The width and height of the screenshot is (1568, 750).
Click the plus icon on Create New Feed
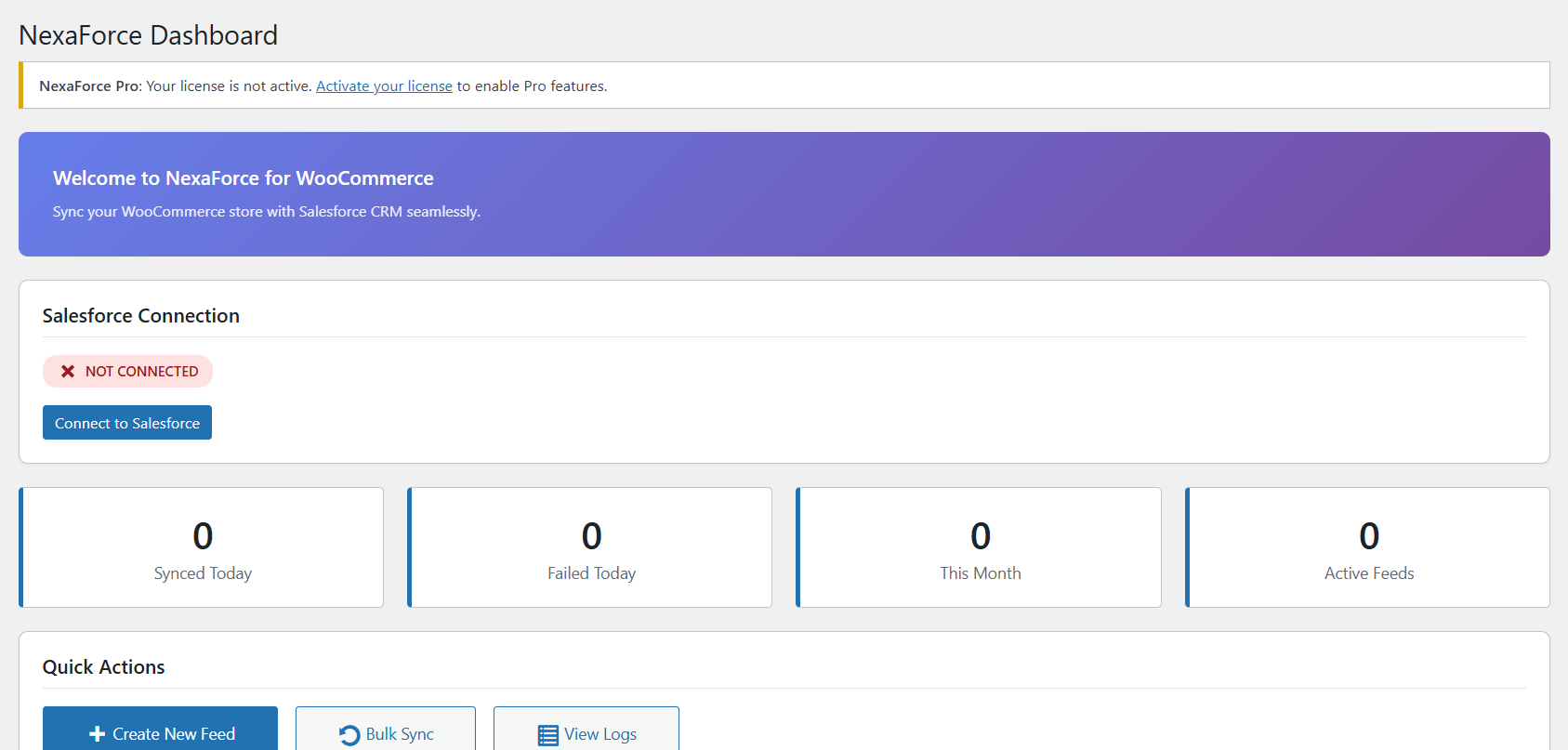click(x=97, y=734)
